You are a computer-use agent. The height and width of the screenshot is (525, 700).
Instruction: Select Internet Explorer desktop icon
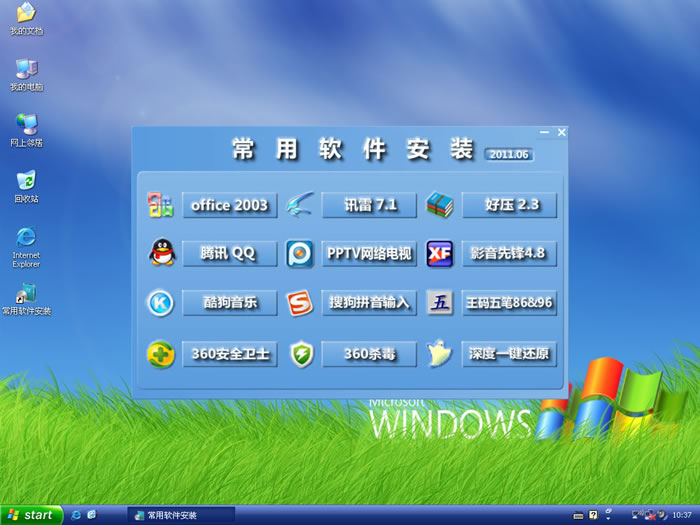[x=26, y=247]
